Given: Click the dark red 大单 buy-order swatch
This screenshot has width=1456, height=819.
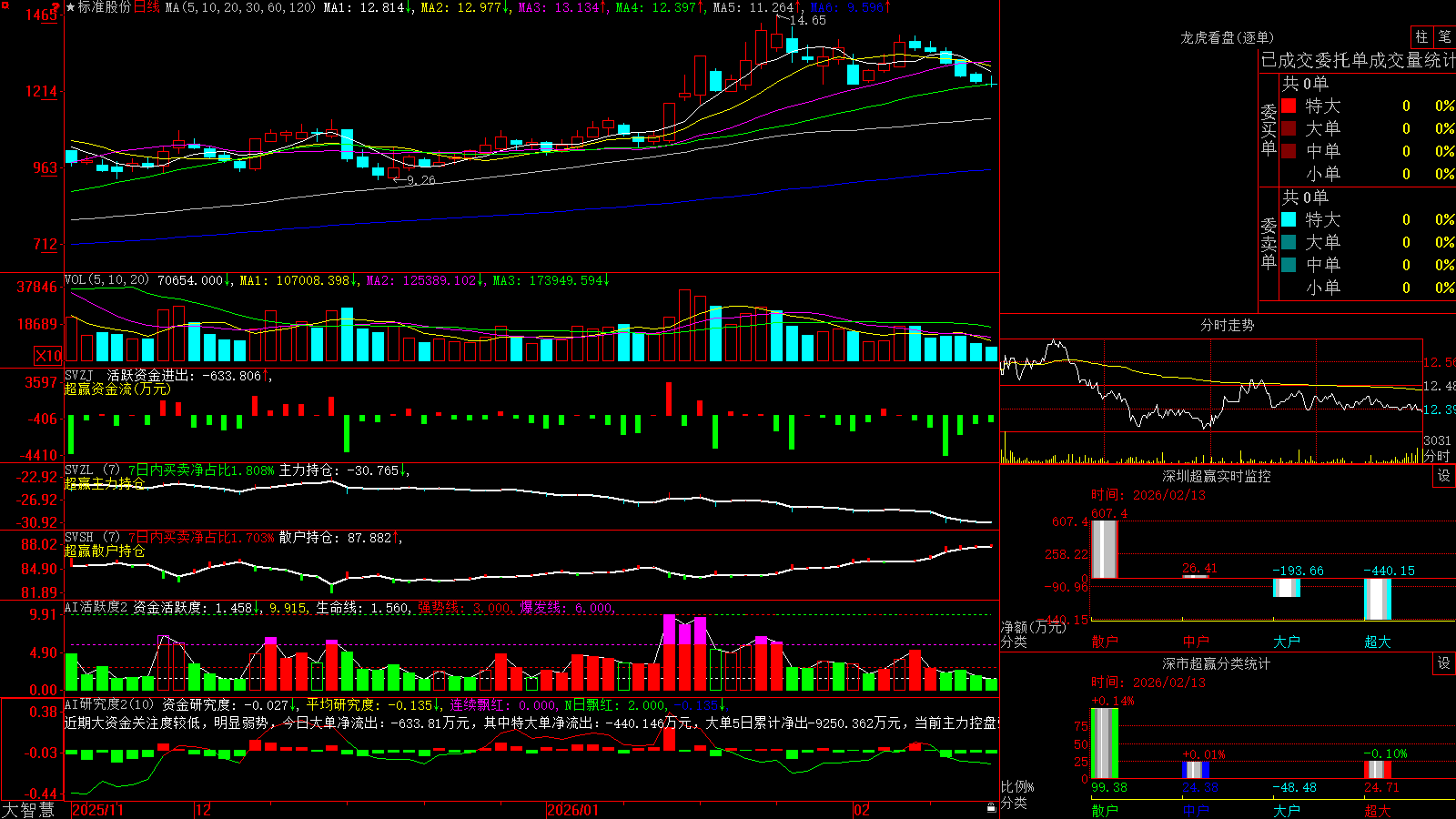Looking at the screenshot, I should (x=1289, y=128).
